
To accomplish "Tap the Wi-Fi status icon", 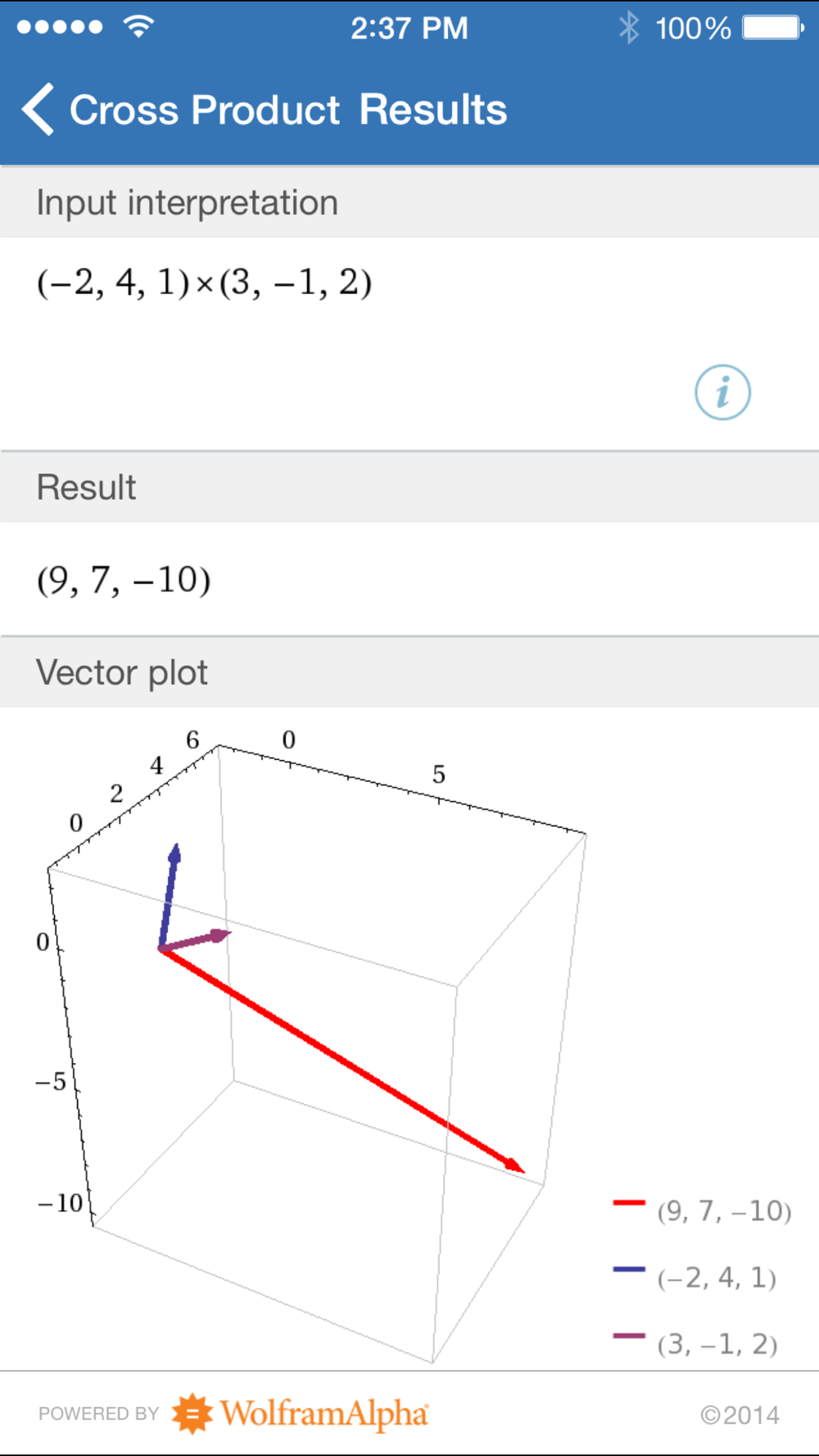I will point(139,26).
